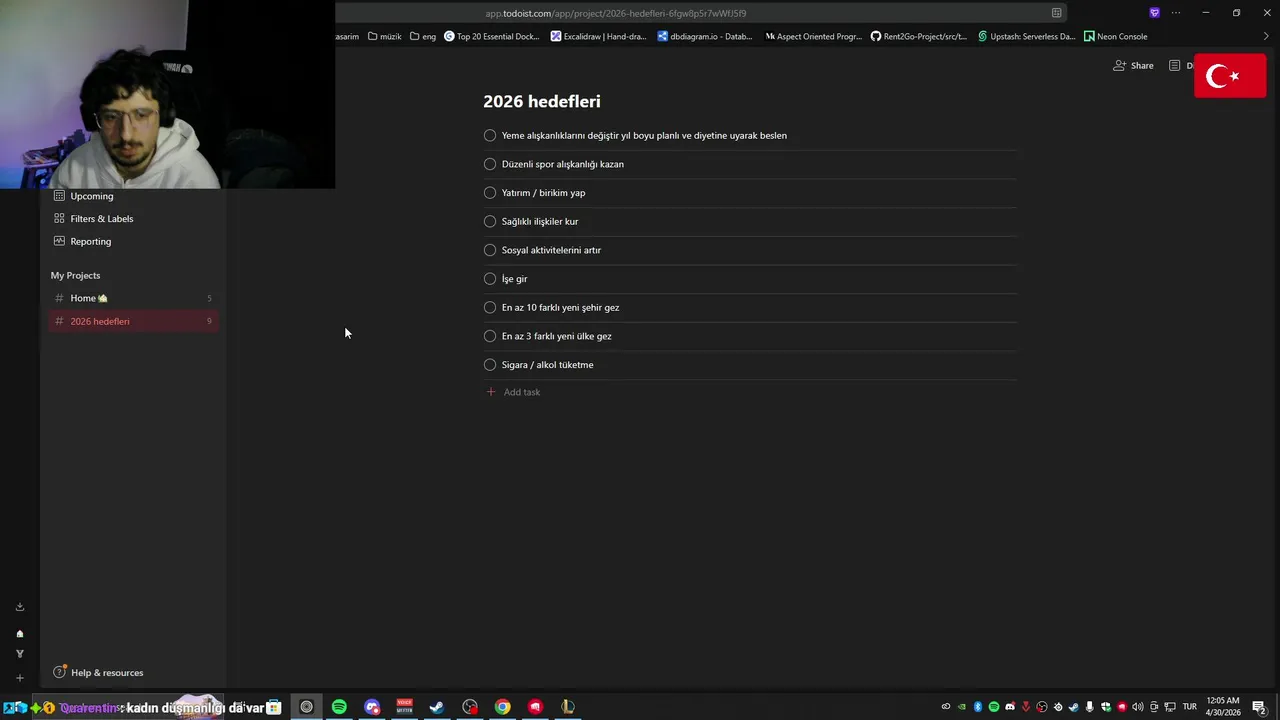
Task: Click the 'Add task' label
Action: pyautogui.click(x=522, y=392)
